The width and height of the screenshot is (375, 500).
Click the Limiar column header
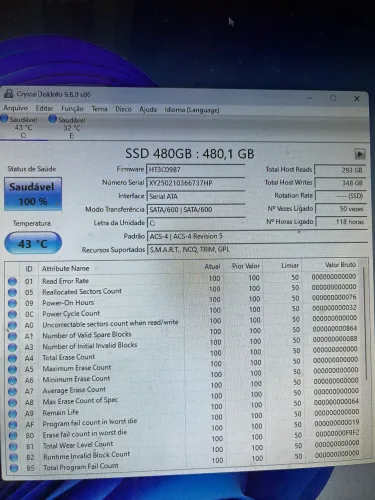tap(290, 265)
